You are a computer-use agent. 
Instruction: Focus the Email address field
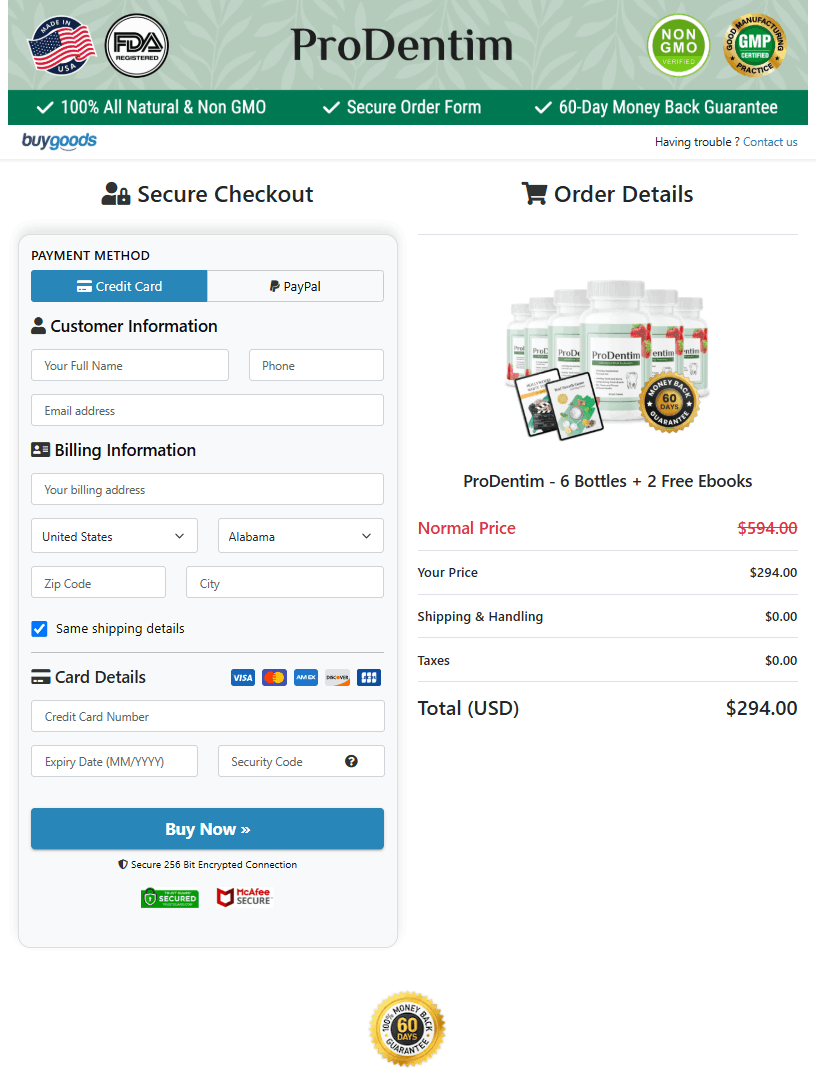point(207,410)
